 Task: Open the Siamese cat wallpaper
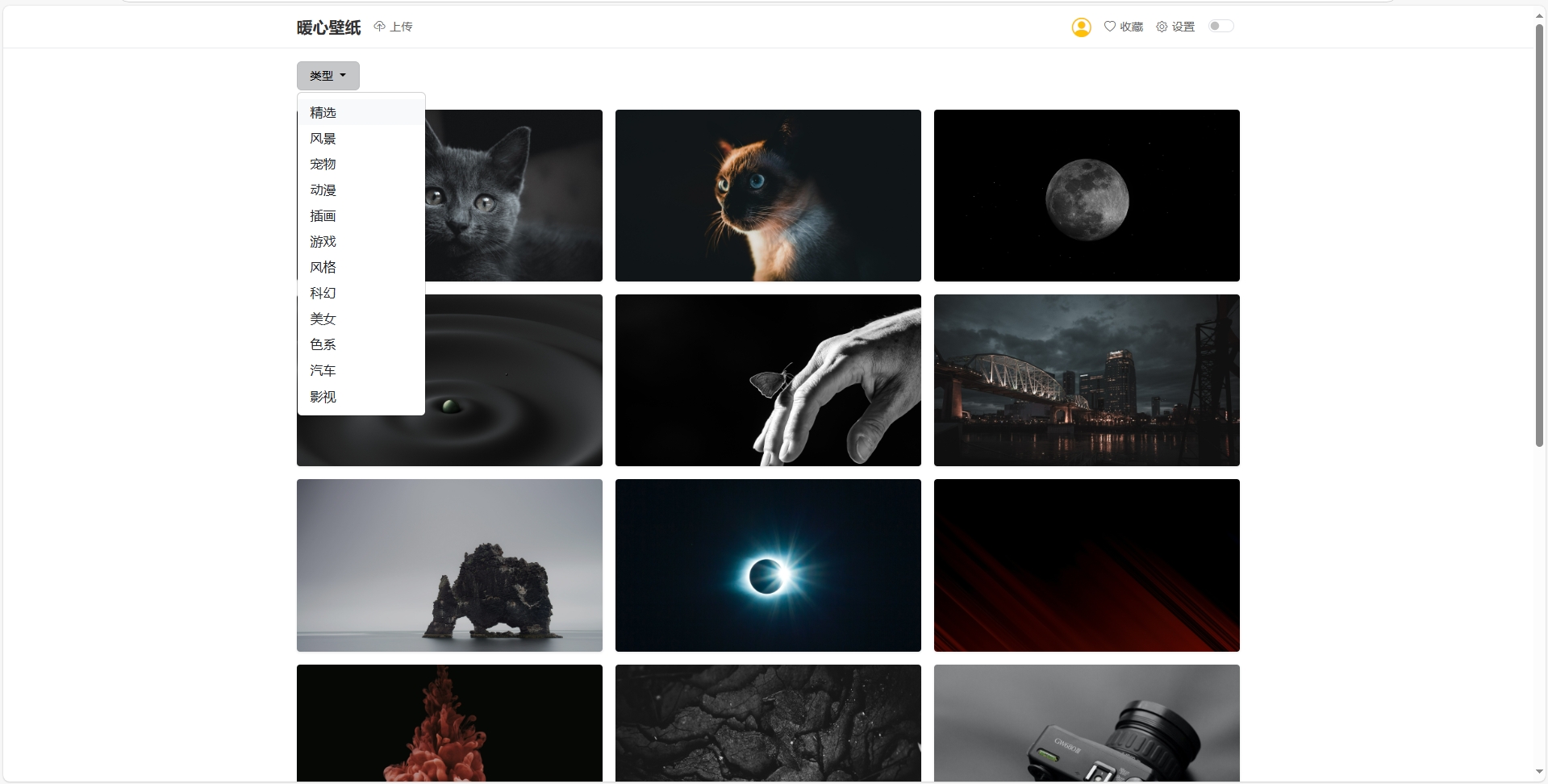[767, 195]
